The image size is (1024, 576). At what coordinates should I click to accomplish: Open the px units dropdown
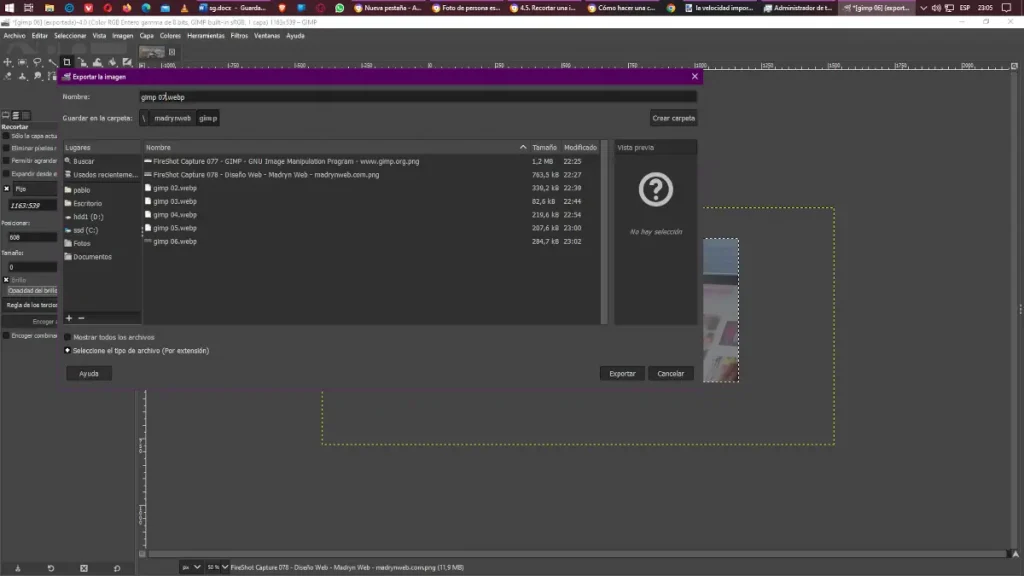190,567
